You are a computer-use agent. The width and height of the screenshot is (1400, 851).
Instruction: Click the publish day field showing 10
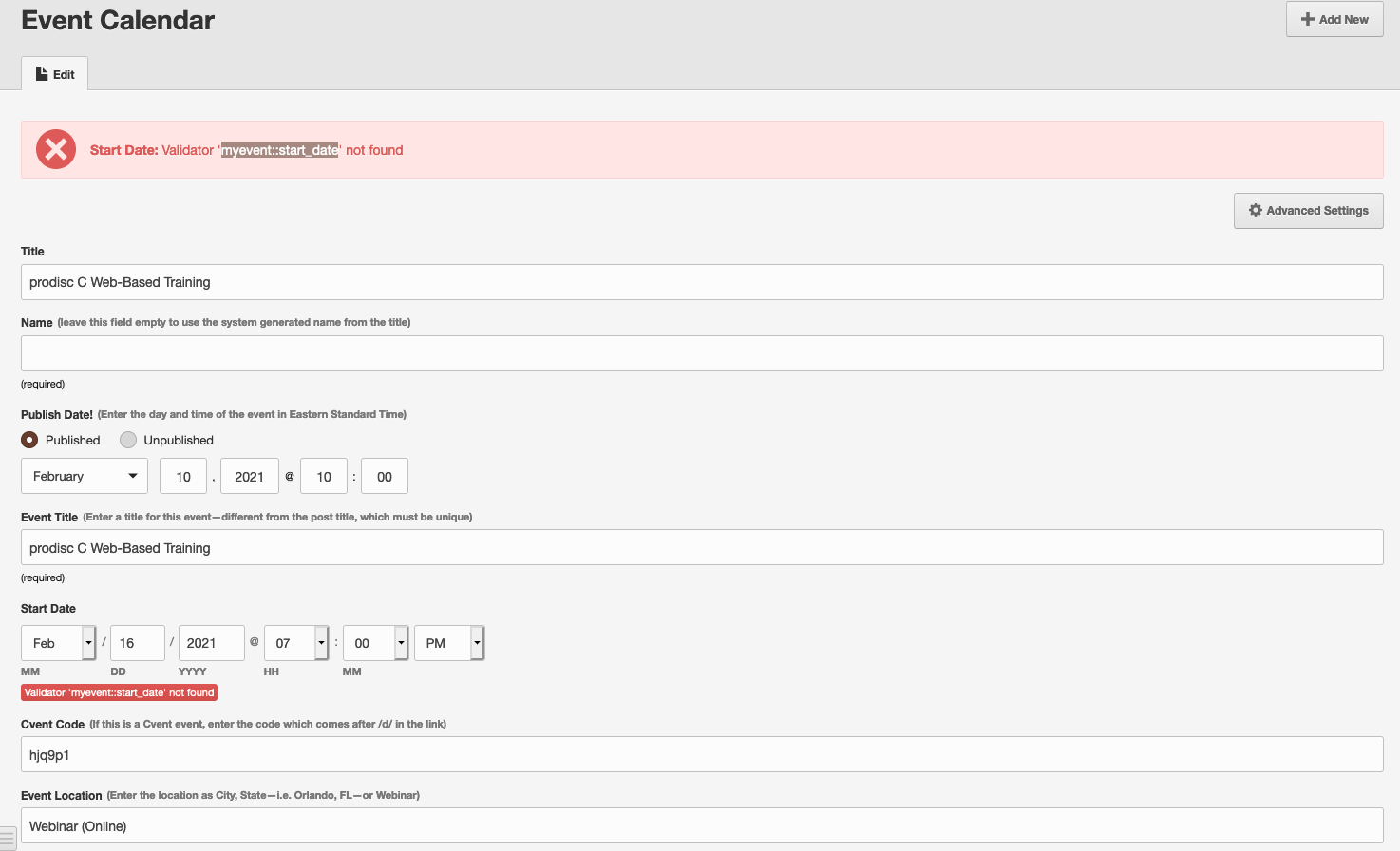(183, 476)
